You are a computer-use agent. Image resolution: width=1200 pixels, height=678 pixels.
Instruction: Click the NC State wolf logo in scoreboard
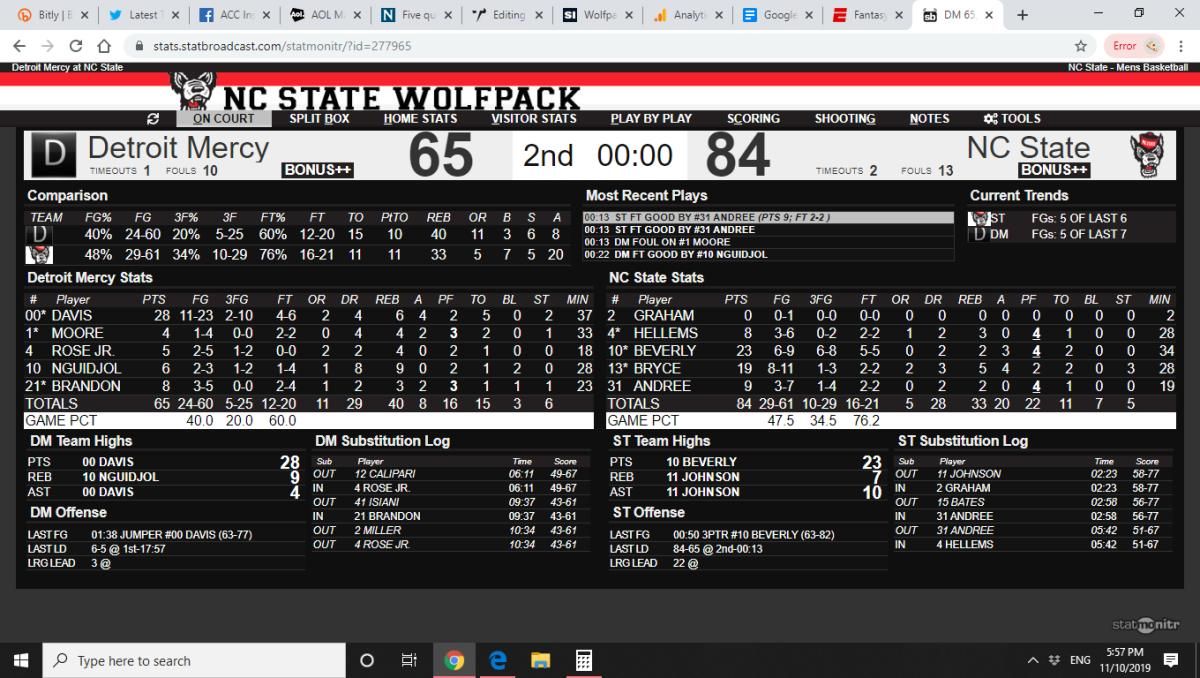click(1146, 154)
